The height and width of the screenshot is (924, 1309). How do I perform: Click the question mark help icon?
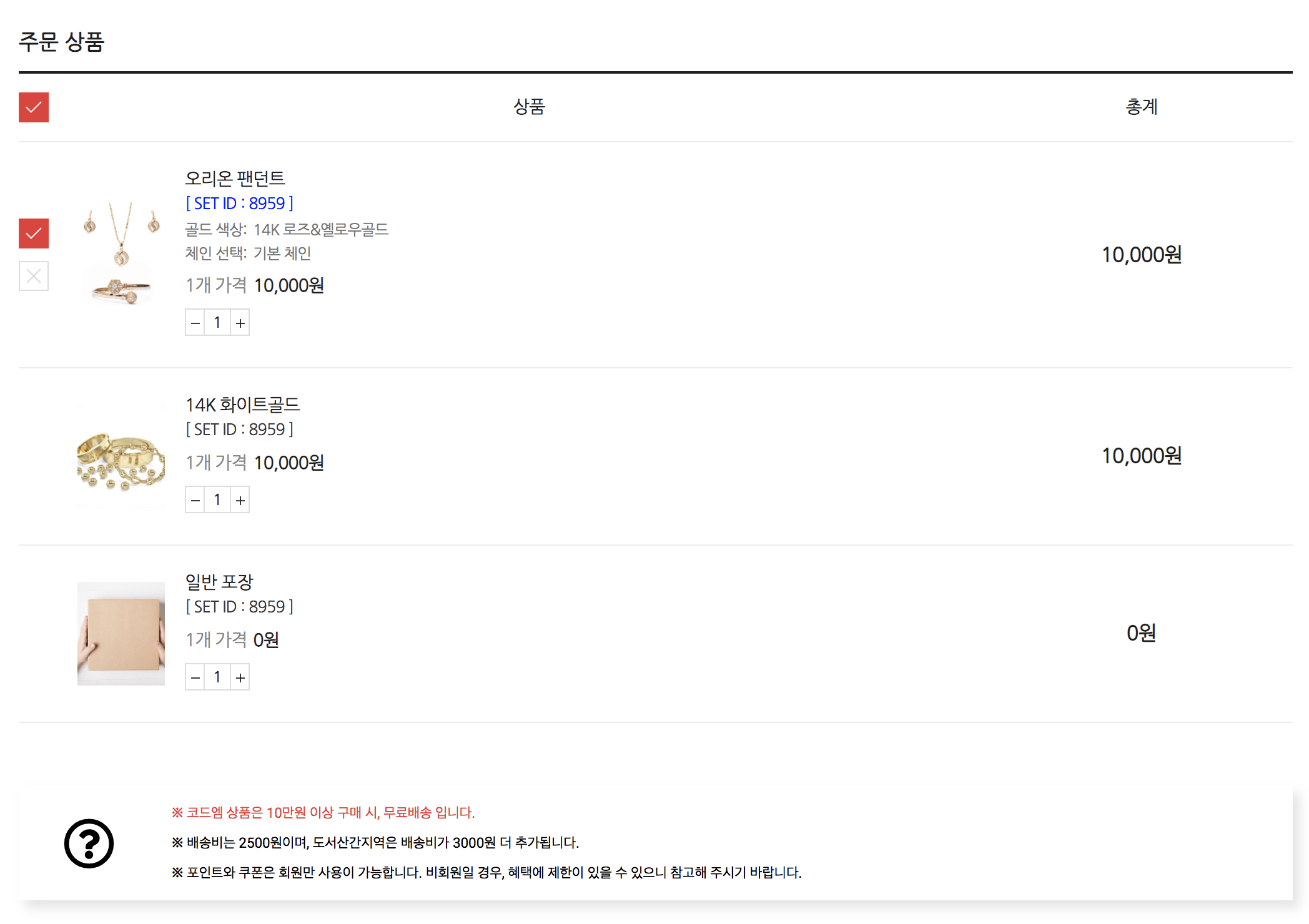pyautogui.click(x=89, y=843)
